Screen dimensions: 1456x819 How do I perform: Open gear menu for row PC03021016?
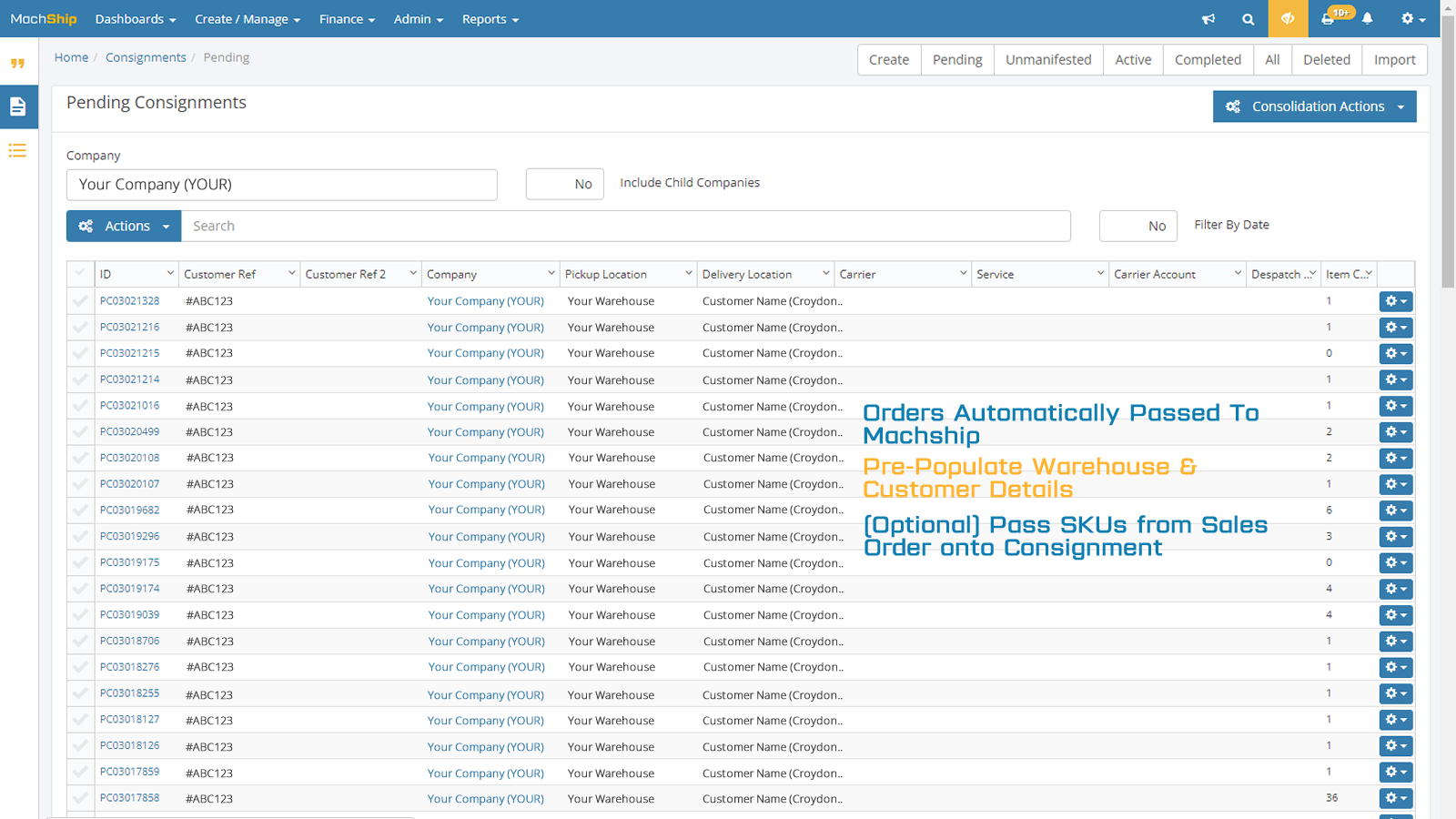coord(1396,406)
